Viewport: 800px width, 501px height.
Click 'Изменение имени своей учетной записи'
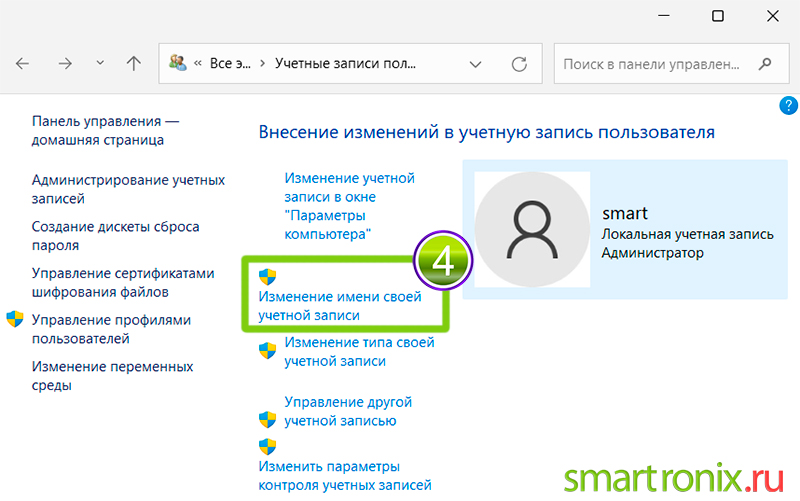340,306
